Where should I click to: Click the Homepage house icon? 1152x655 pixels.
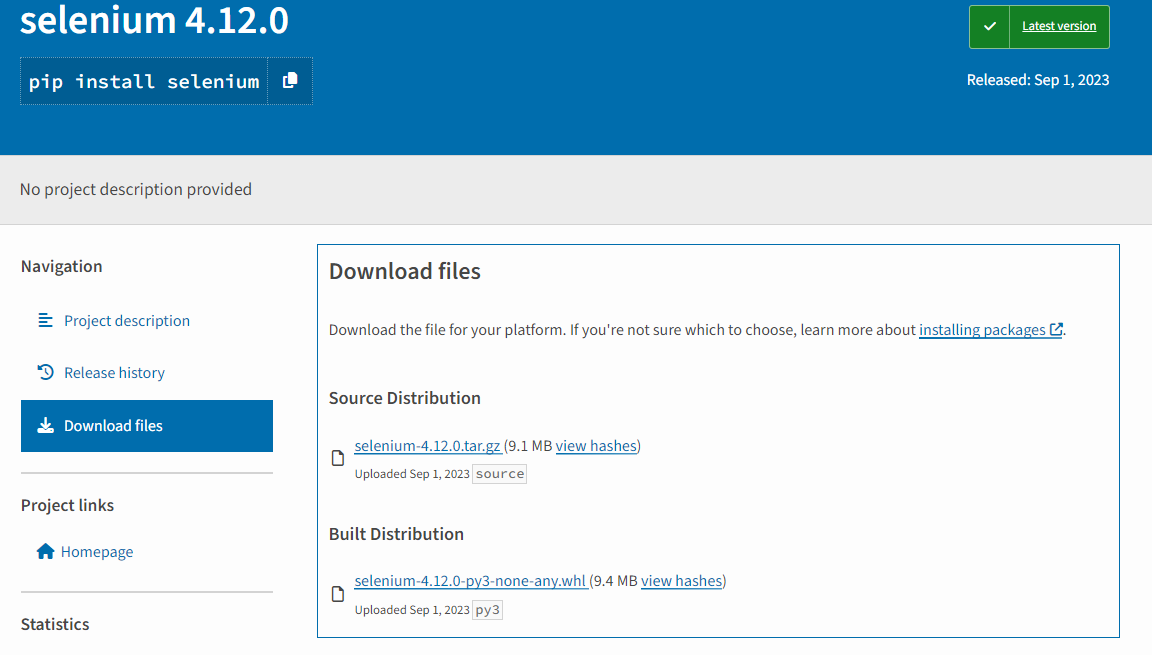pos(46,551)
